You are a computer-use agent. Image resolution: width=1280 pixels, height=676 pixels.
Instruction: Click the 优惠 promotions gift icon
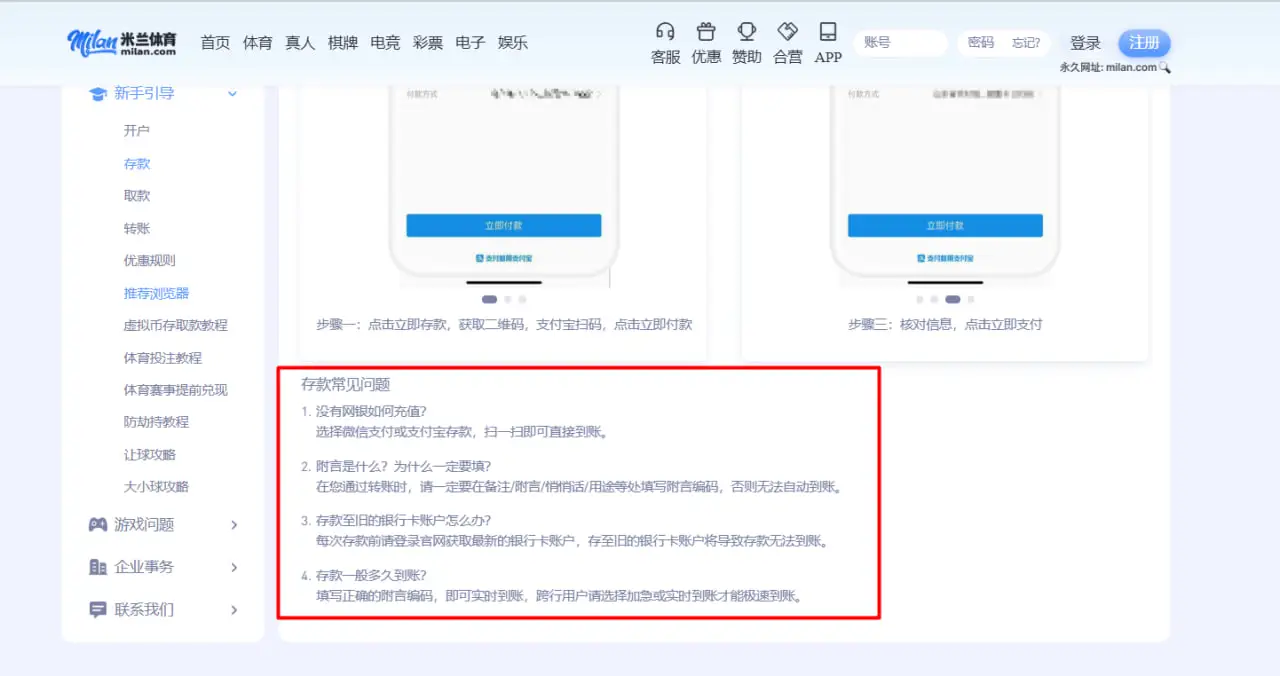[x=705, y=31]
